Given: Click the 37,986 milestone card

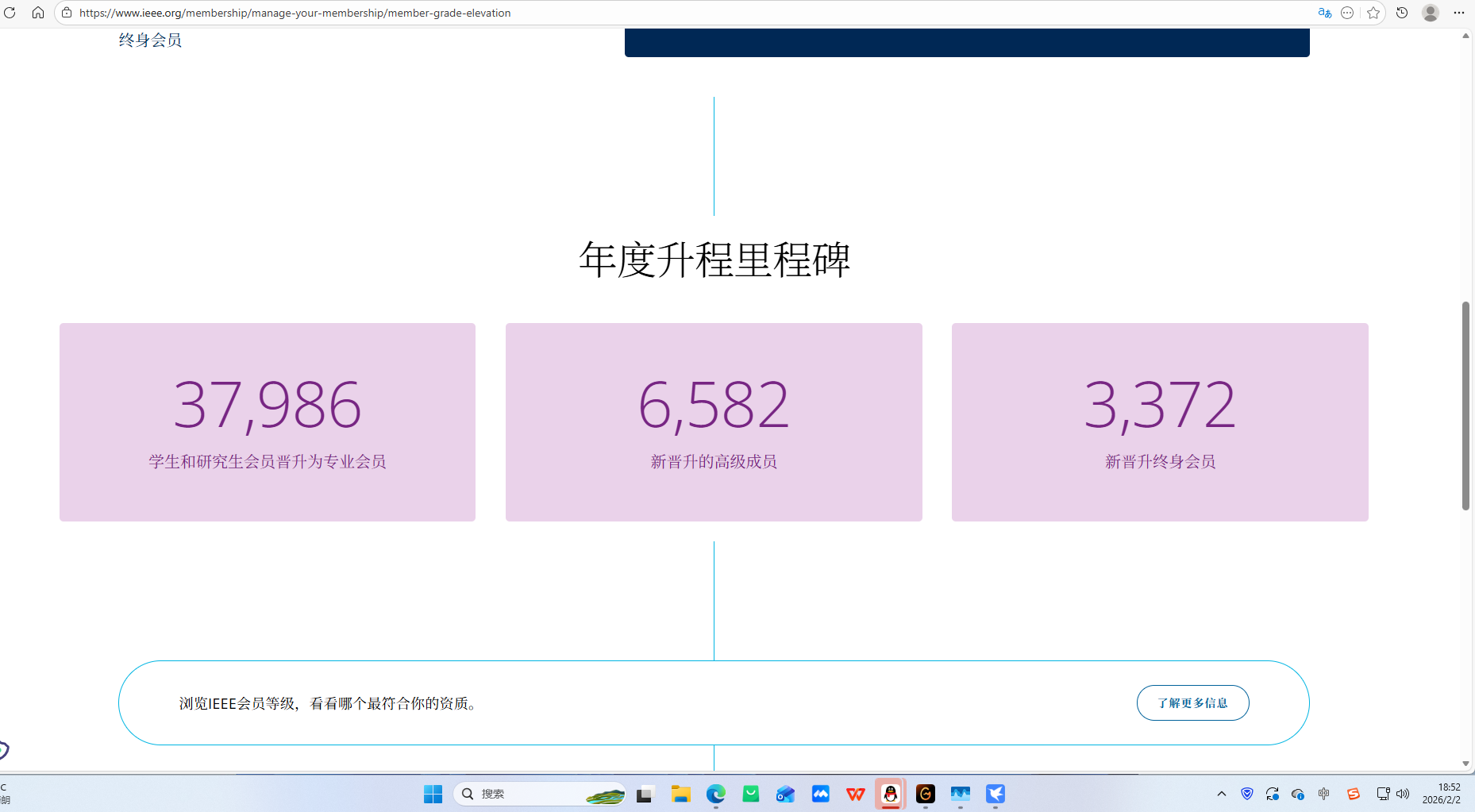Looking at the screenshot, I should [268, 421].
